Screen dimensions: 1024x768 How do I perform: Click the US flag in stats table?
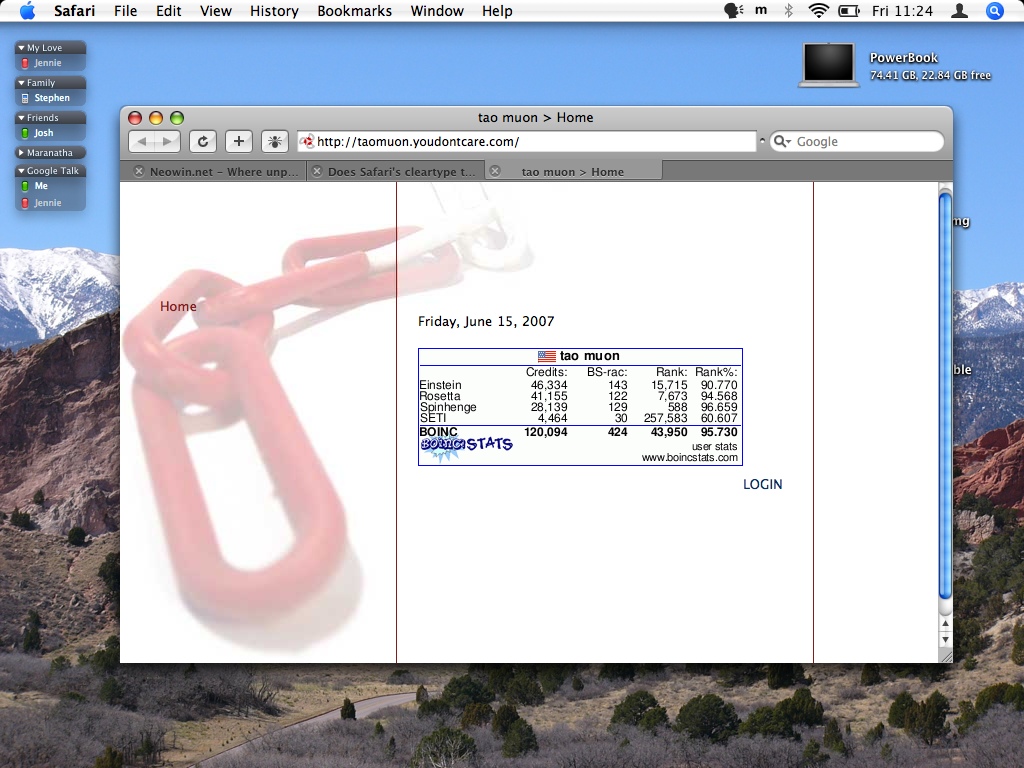click(x=547, y=356)
